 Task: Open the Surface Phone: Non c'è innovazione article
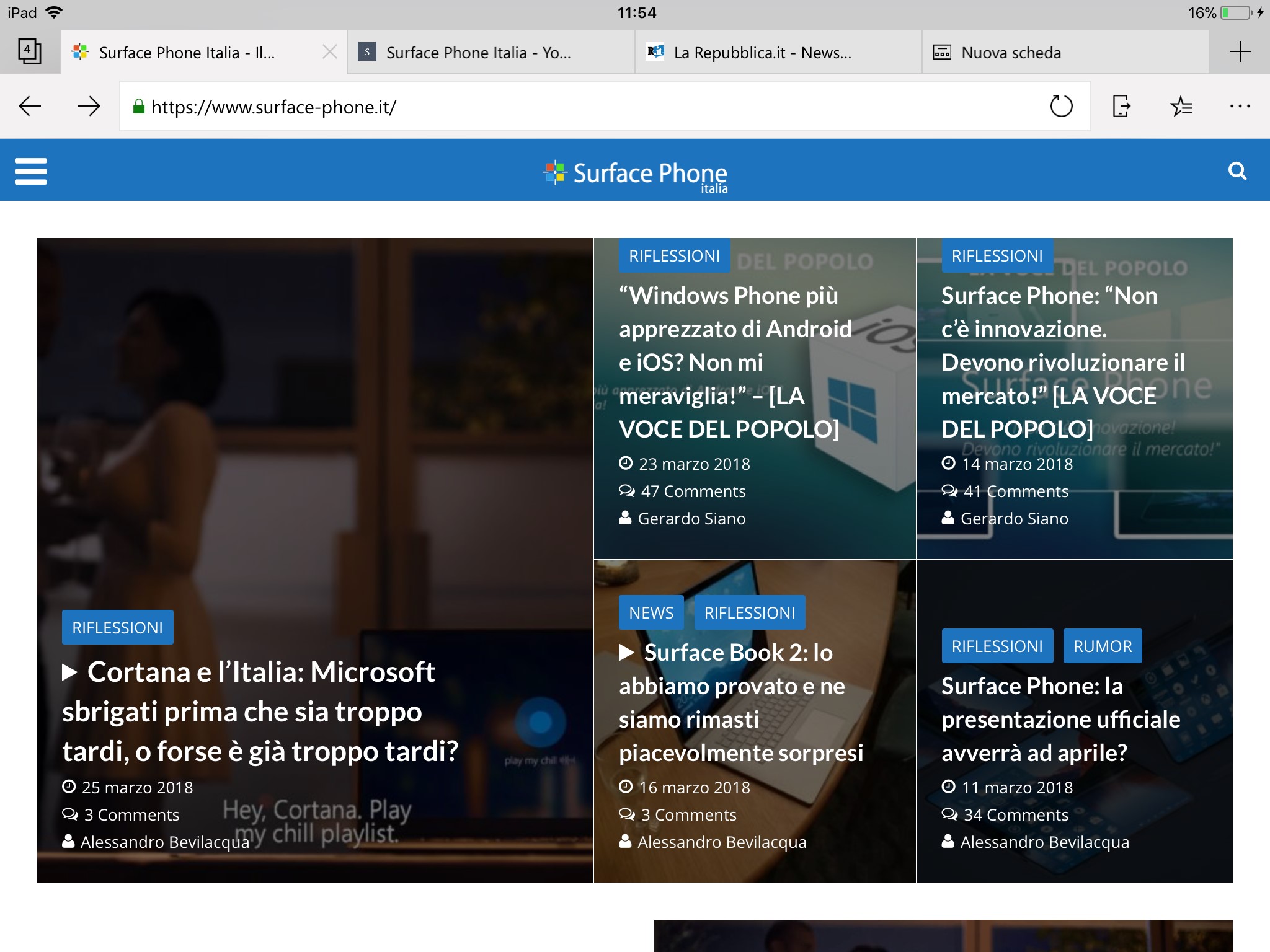[x=1064, y=363]
